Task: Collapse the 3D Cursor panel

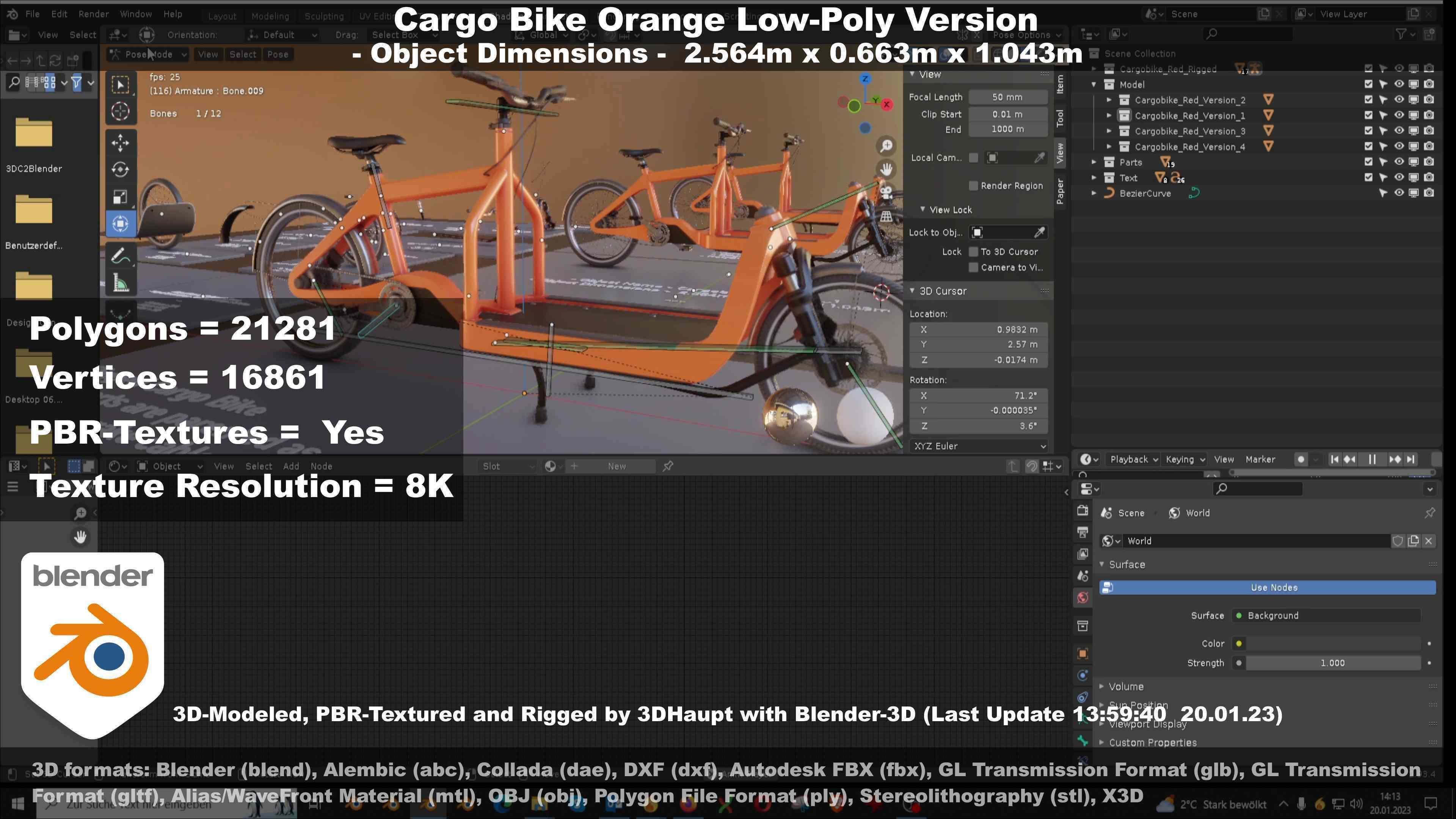Action: point(912,290)
